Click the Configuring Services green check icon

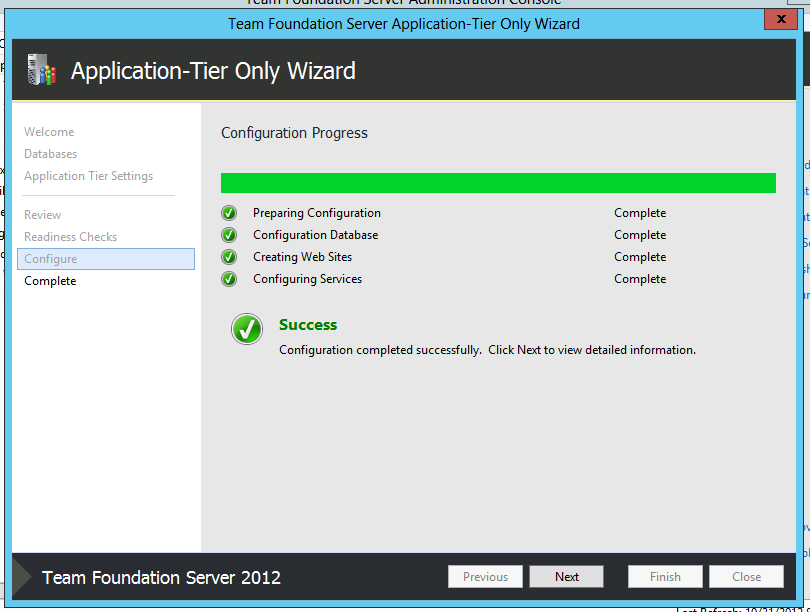[x=229, y=279]
